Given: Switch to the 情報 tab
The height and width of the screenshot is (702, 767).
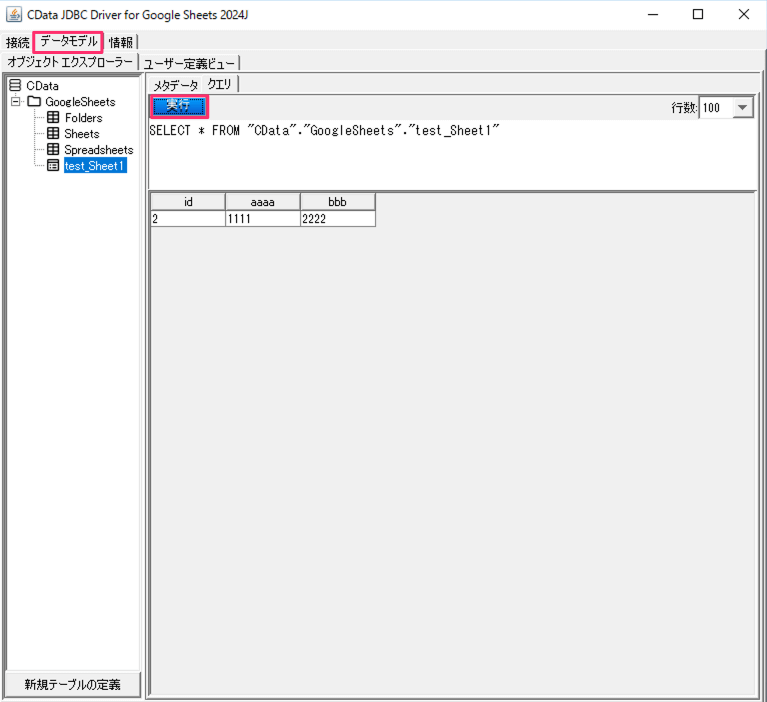Looking at the screenshot, I should (120, 43).
